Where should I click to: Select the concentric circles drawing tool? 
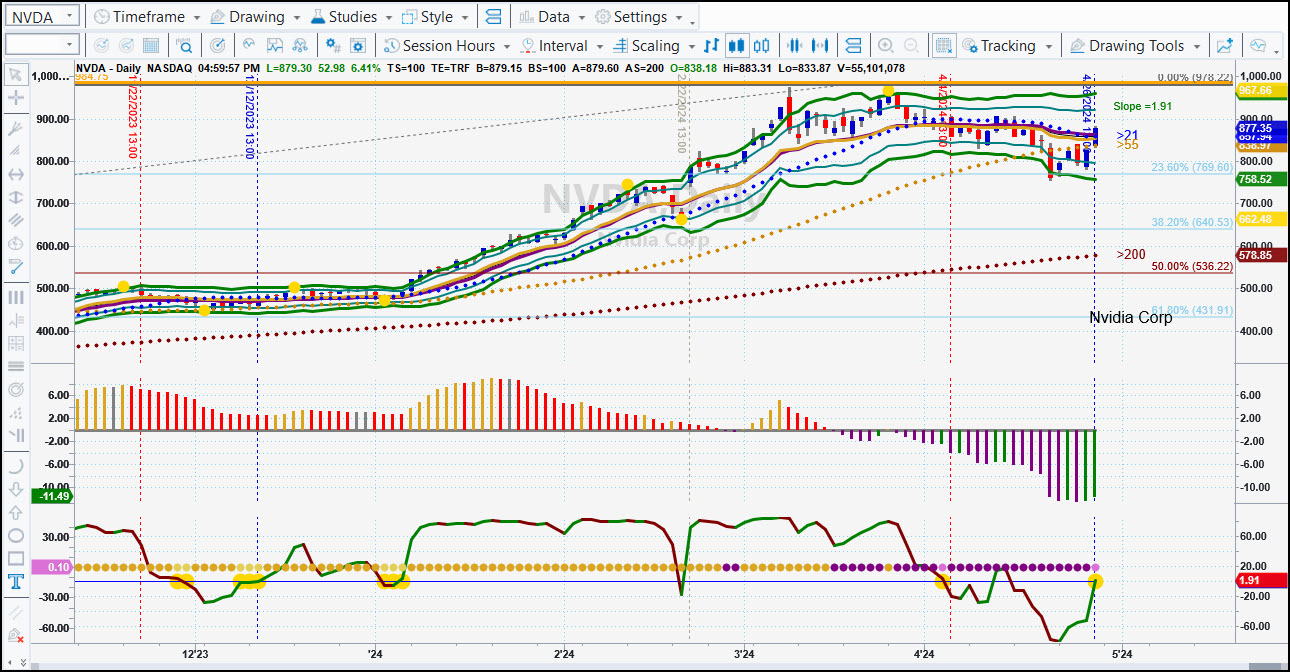pos(15,389)
